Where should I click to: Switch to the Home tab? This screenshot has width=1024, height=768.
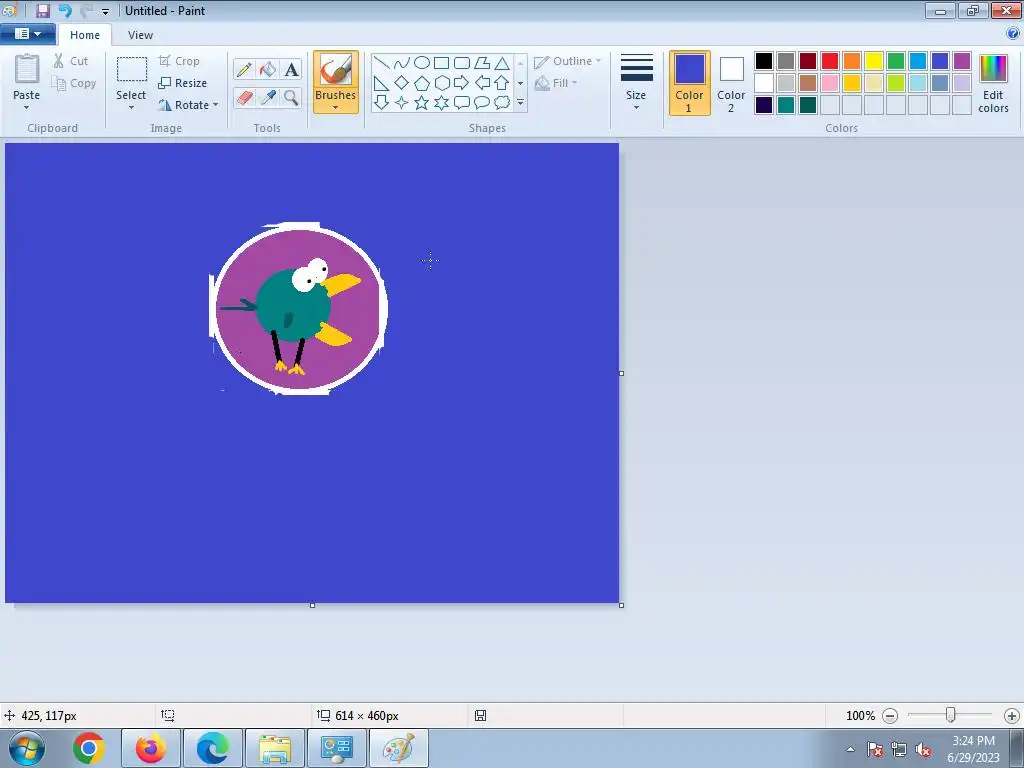point(85,35)
